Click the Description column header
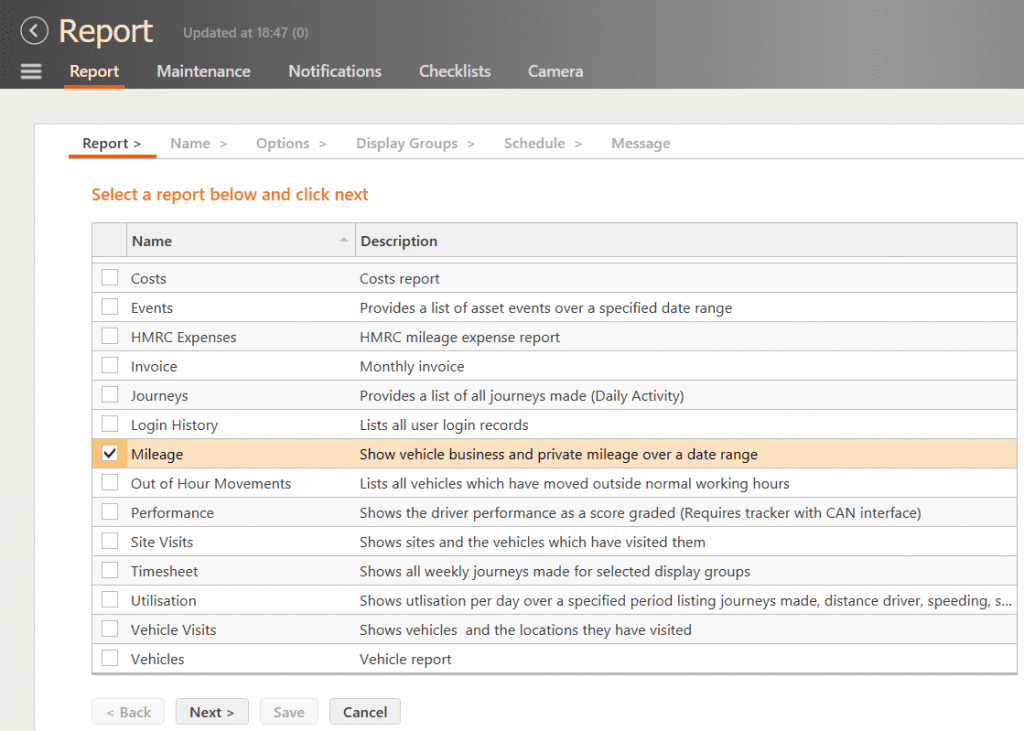Viewport: 1024px width, 731px height. point(686,240)
